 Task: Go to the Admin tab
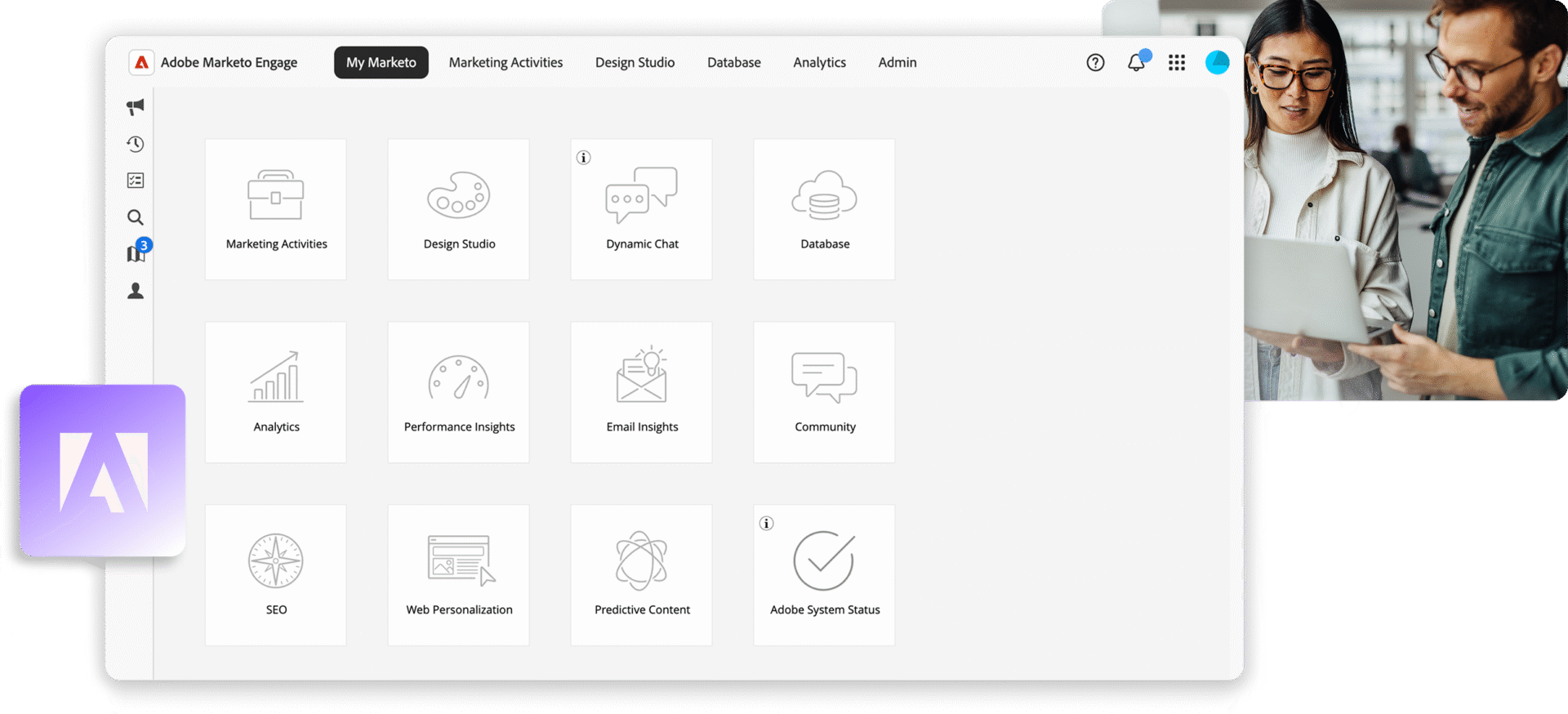click(x=897, y=63)
